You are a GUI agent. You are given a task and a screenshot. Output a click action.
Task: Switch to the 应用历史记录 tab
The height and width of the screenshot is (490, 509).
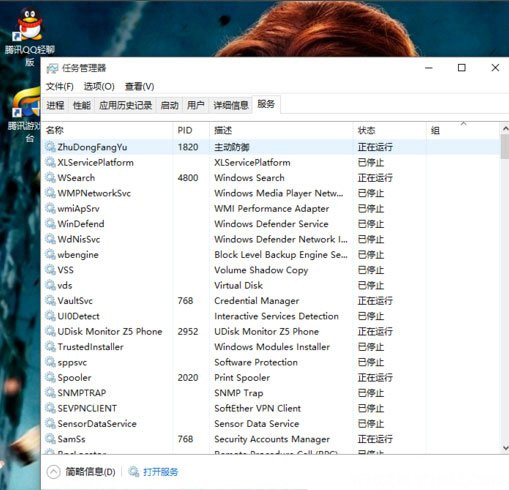pyautogui.click(x=125, y=105)
